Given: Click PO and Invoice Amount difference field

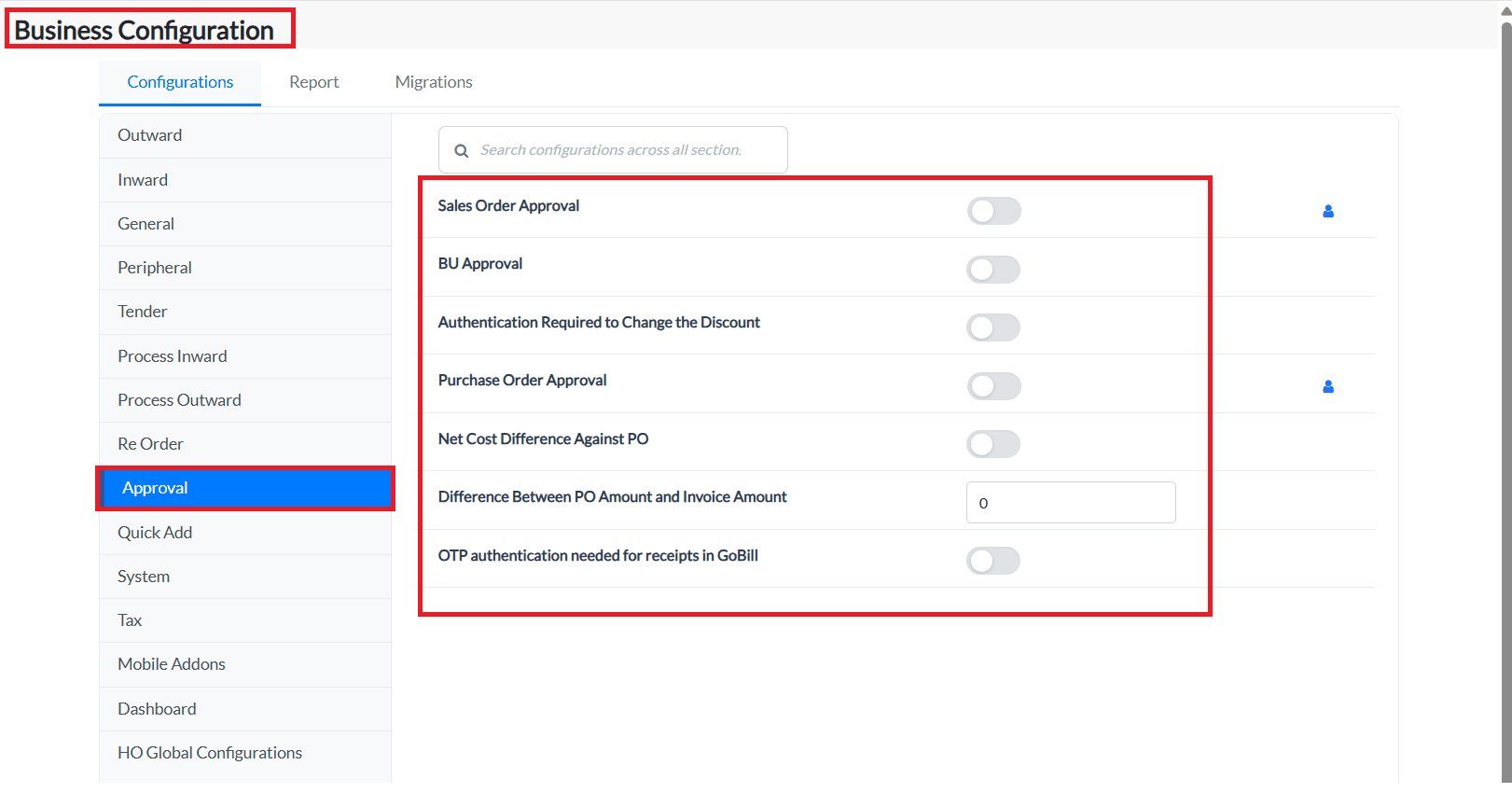Looking at the screenshot, I should click(1071, 503).
